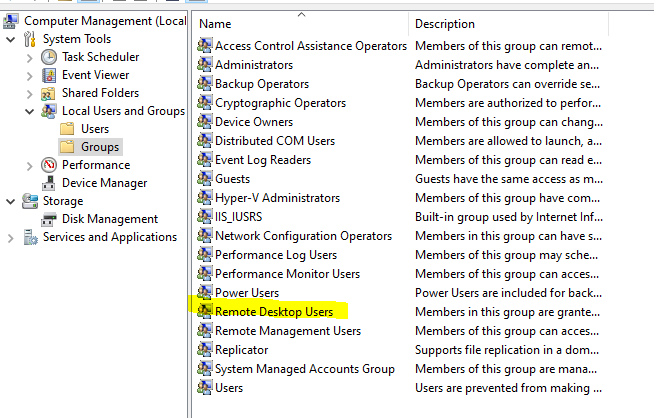This screenshot has height=418, width=654.
Task: Select Device Manager in the tree
Action: click(105, 183)
